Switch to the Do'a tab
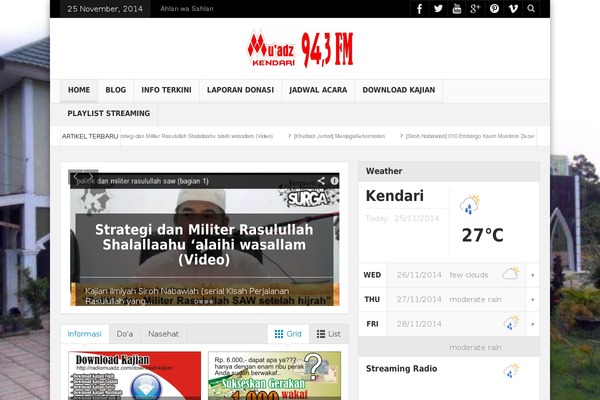 click(x=125, y=334)
